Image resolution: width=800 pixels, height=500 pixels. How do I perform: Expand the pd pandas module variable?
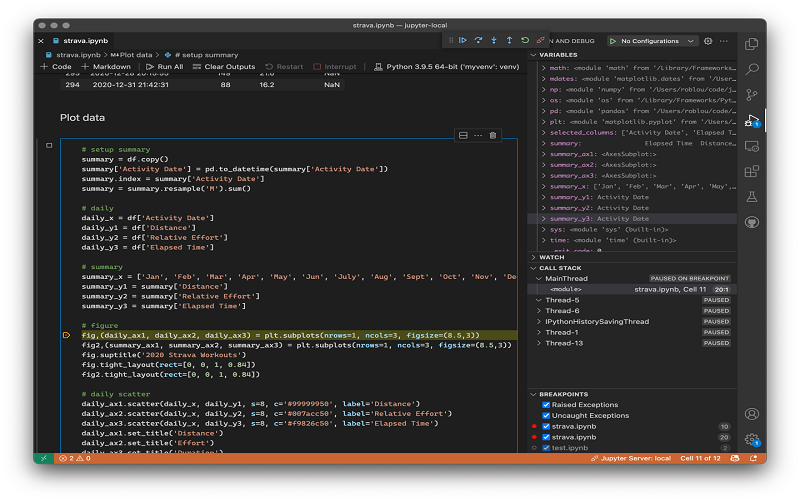coord(543,111)
